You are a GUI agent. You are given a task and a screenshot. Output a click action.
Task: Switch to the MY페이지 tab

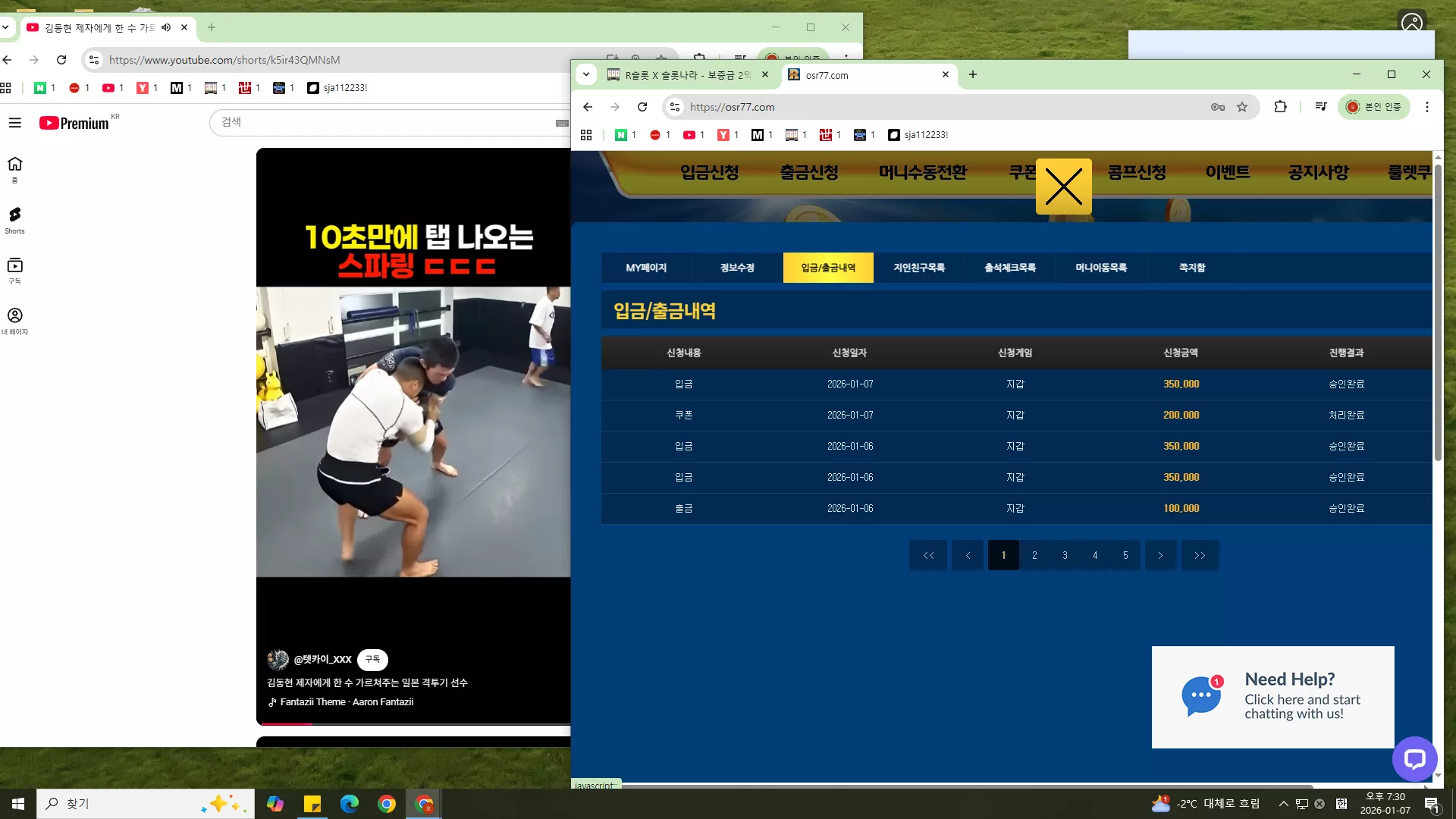[646, 268]
